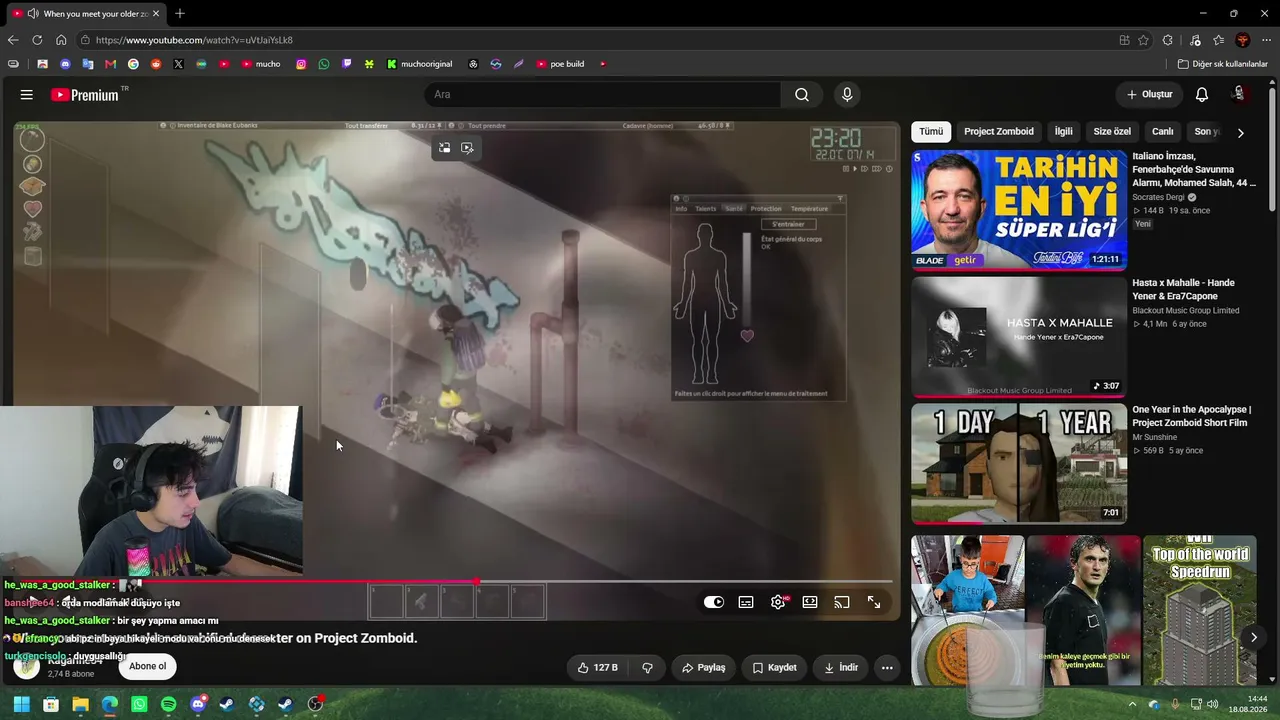Open the YouTube guide hamburger menu
Viewport: 1280px width, 720px height.
pyautogui.click(x=27, y=94)
